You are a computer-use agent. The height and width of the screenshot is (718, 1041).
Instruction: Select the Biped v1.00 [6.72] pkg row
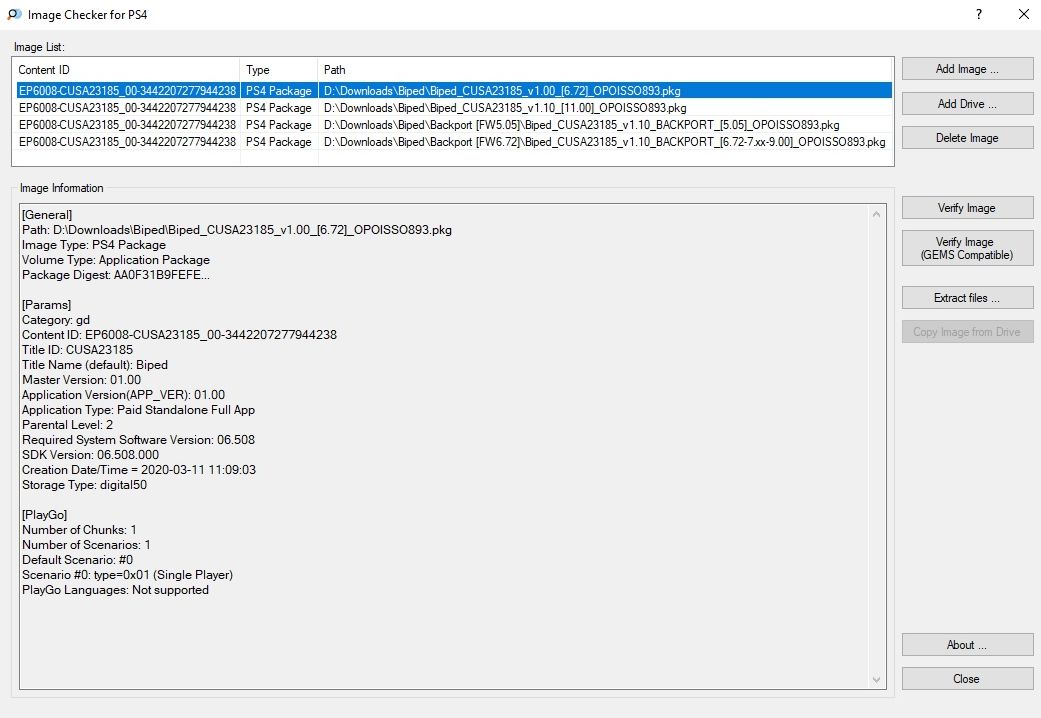click(454, 90)
